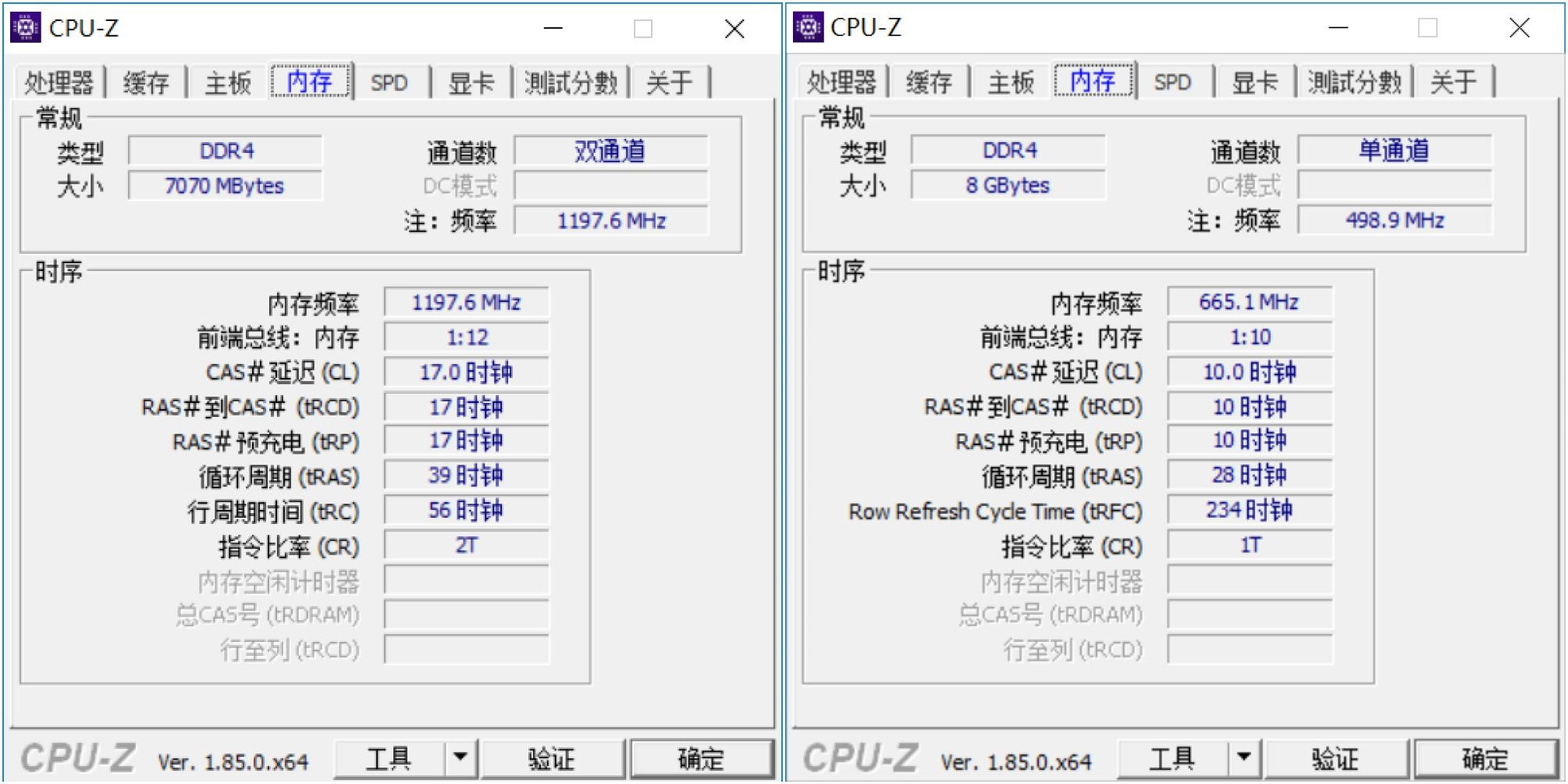Open 測試分數 tab in left window
1568x784 pixels.
571,82
